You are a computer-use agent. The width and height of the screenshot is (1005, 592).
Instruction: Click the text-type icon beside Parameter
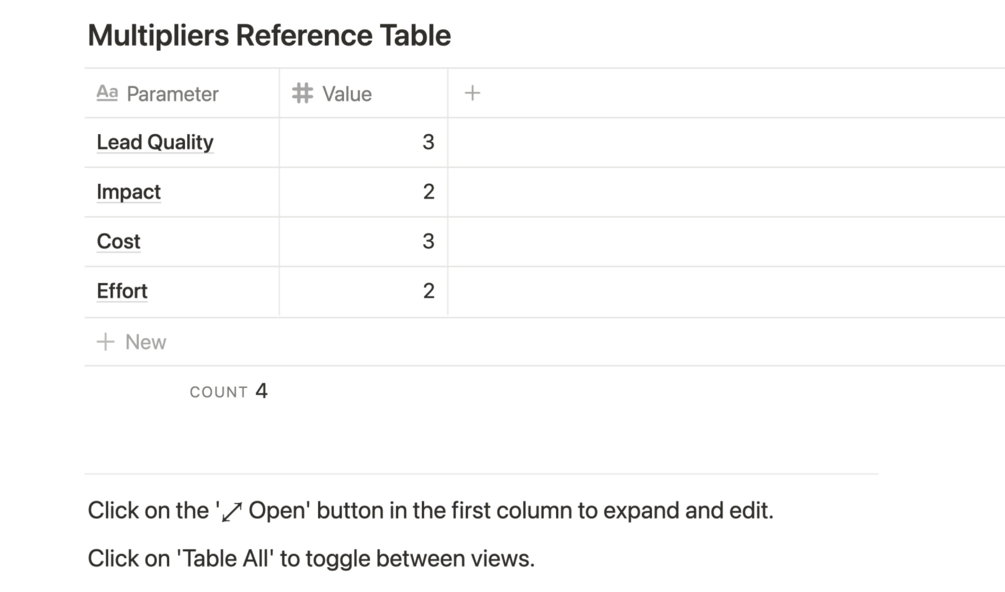pyautogui.click(x=107, y=93)
